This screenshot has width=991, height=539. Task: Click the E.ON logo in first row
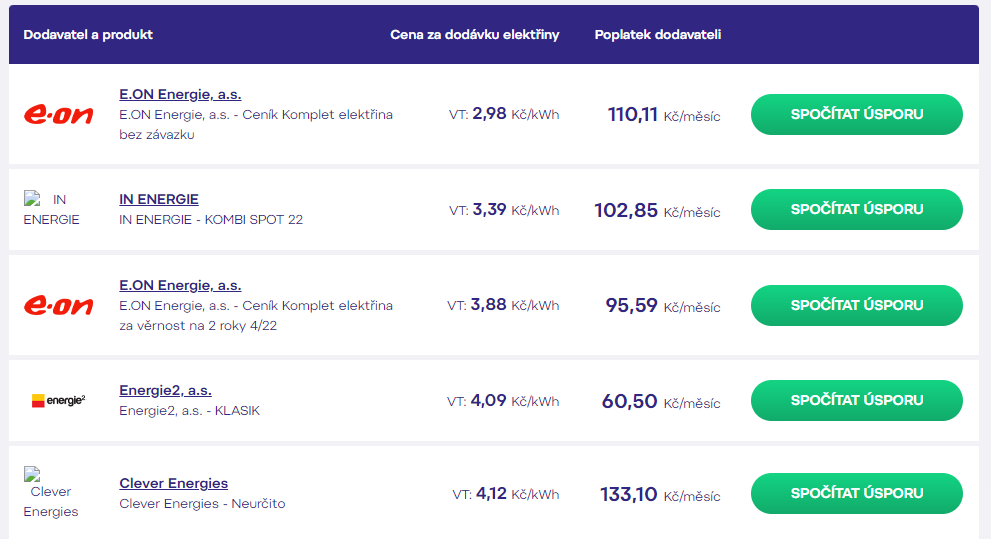(x=58, y=114)
